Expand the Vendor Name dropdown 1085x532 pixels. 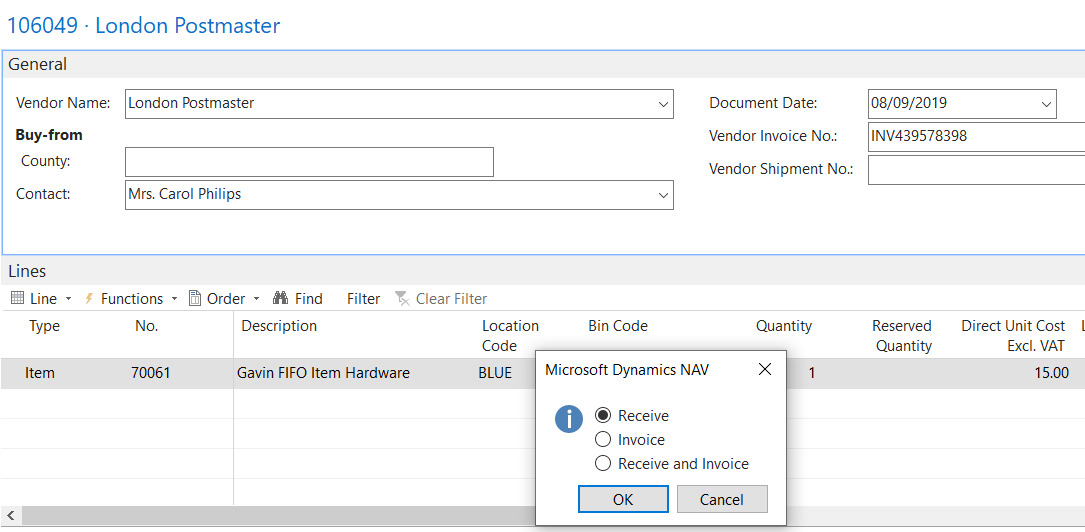(663, 104)
